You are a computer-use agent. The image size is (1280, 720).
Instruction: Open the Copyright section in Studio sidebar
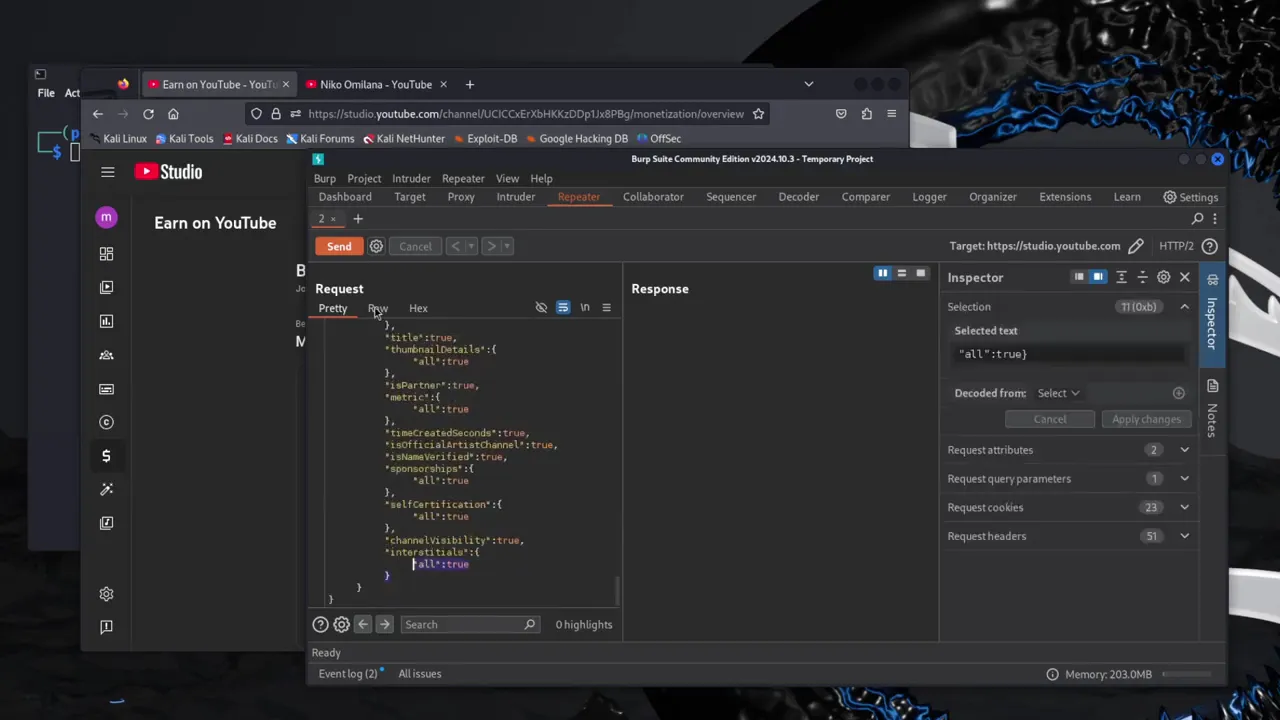point(106,422)
